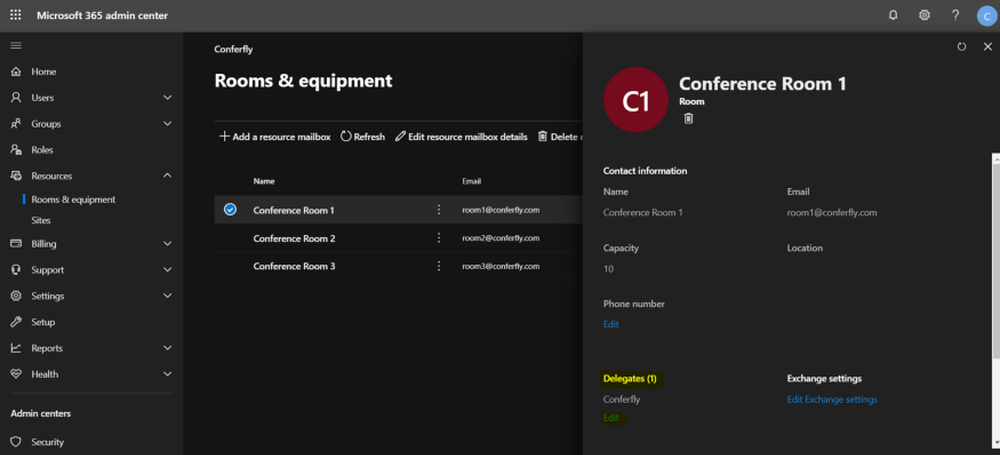Click Edit under Delegates

coord(611,418)
